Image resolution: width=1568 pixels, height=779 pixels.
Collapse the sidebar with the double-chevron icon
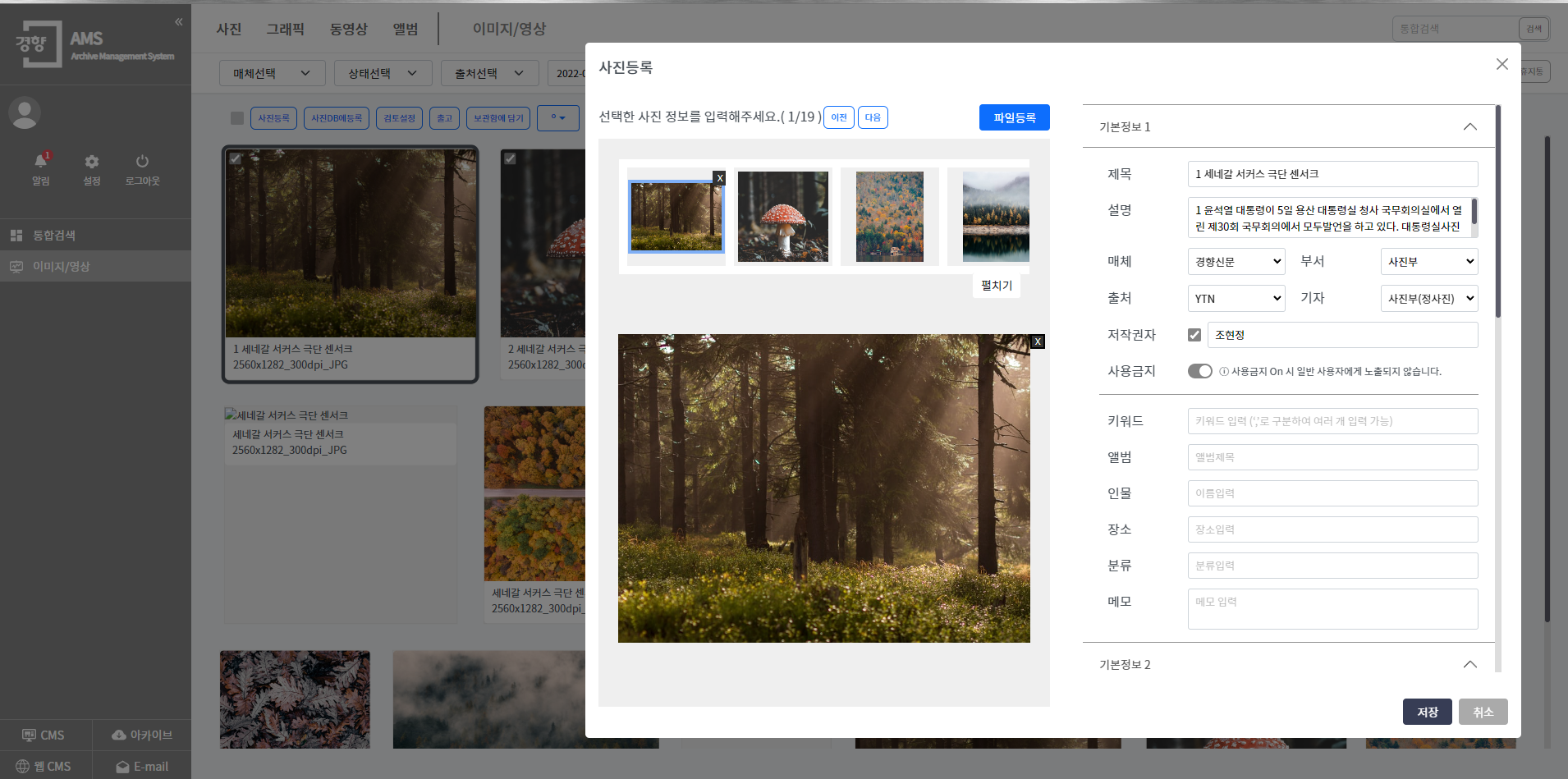[x=179, y=22]
